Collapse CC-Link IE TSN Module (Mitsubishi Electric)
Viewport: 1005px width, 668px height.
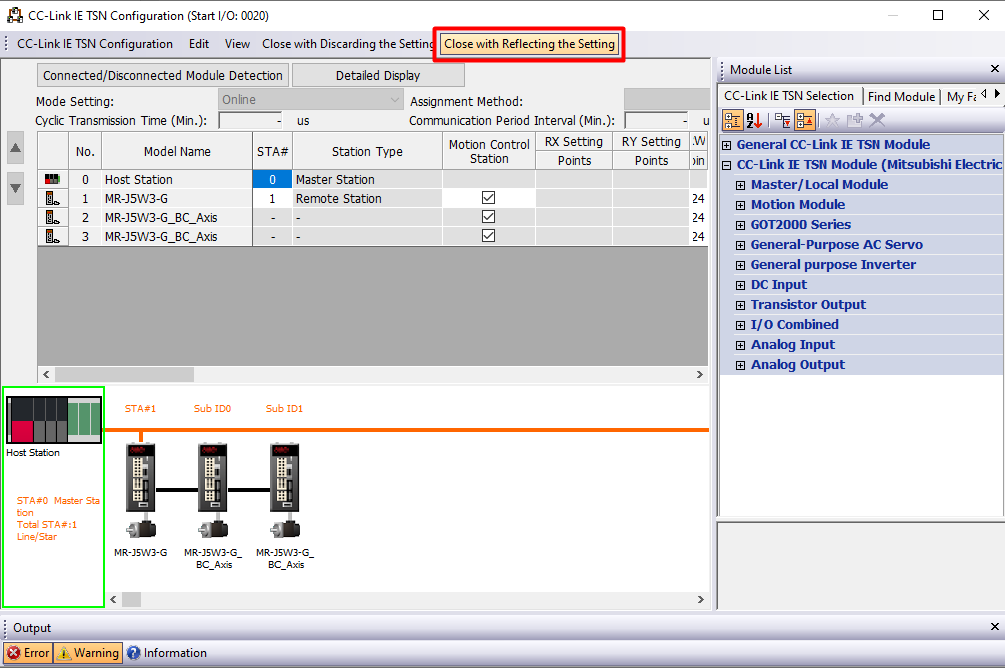(x=726, y=165)
